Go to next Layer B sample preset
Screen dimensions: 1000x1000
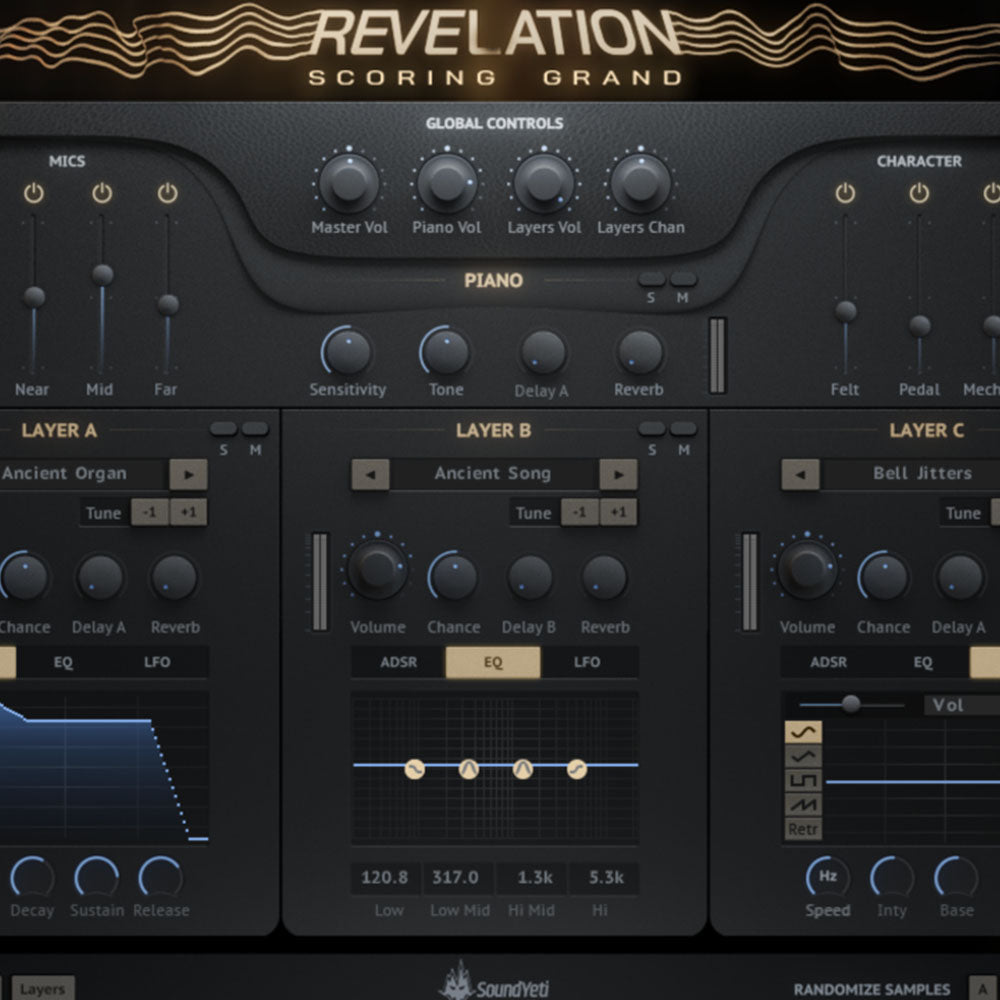coord(619,474)
